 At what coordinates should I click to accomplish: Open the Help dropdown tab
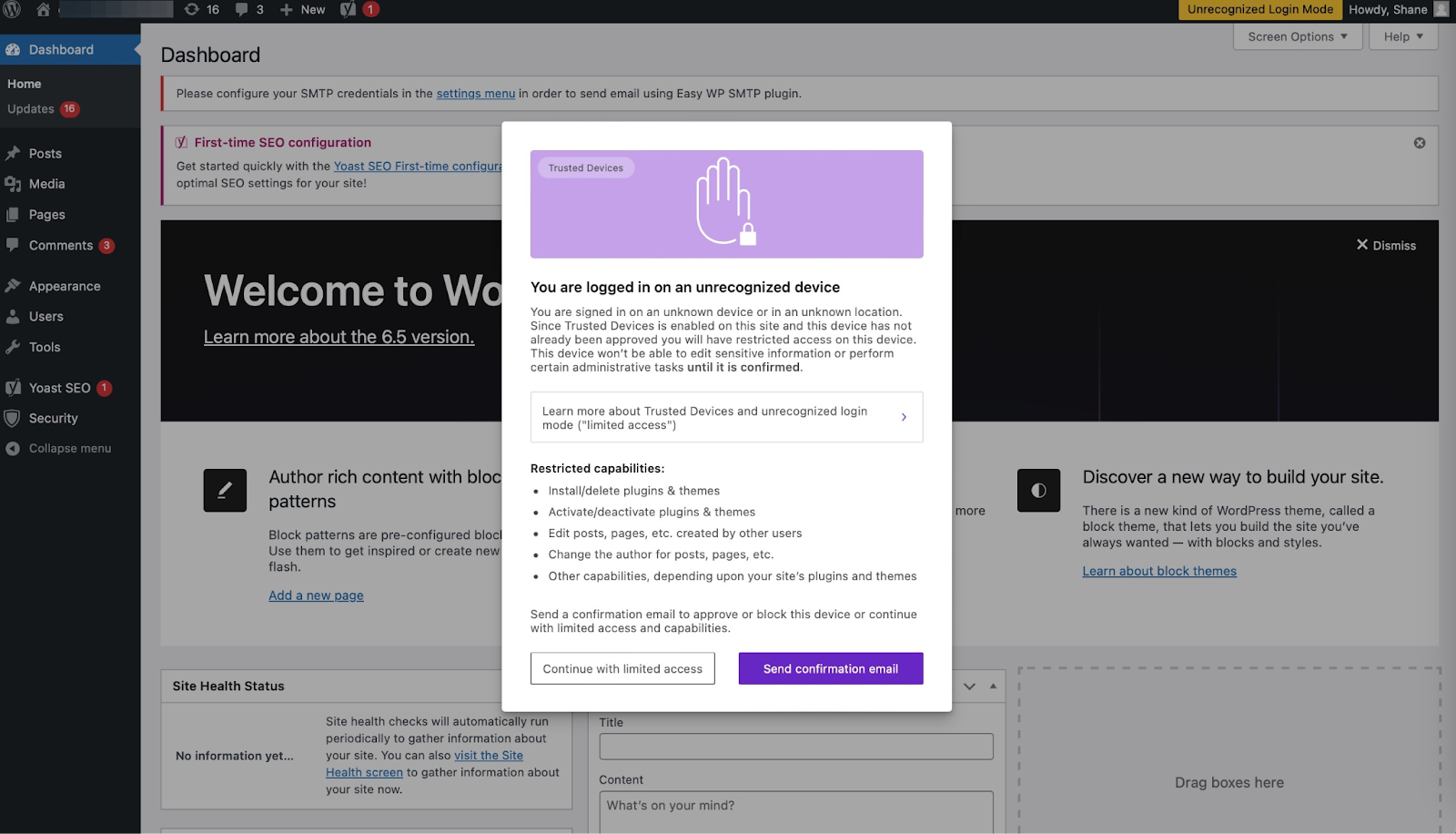pos(1402,37)
